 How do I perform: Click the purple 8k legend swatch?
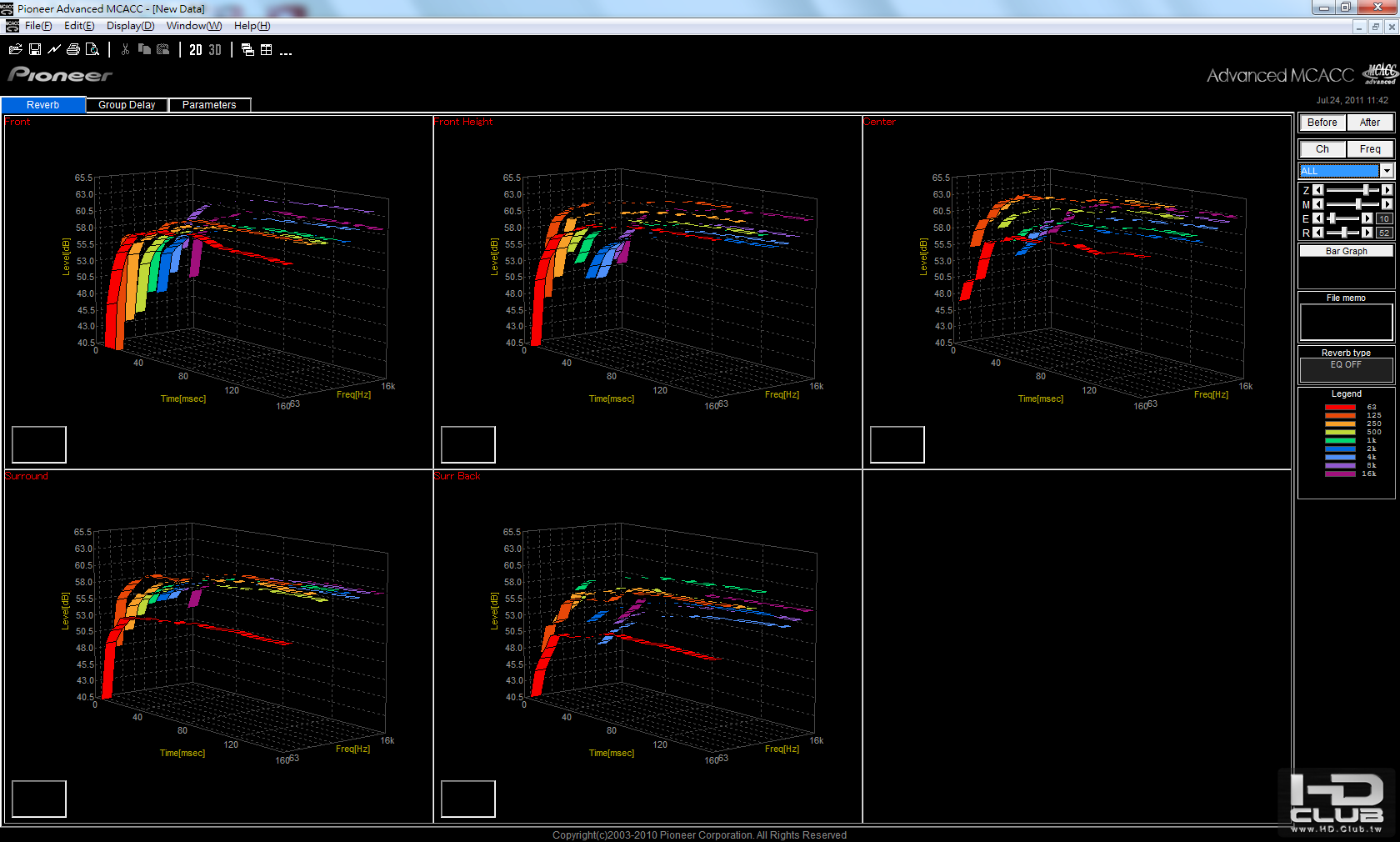(1340, 465)
